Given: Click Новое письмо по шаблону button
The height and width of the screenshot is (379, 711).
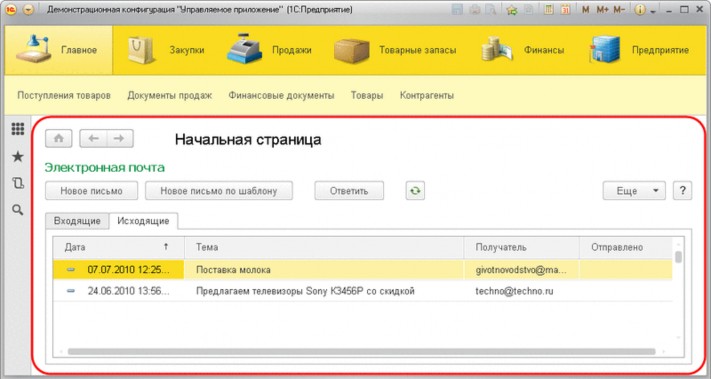Looking at the screenshot, I should coord(219,191).
